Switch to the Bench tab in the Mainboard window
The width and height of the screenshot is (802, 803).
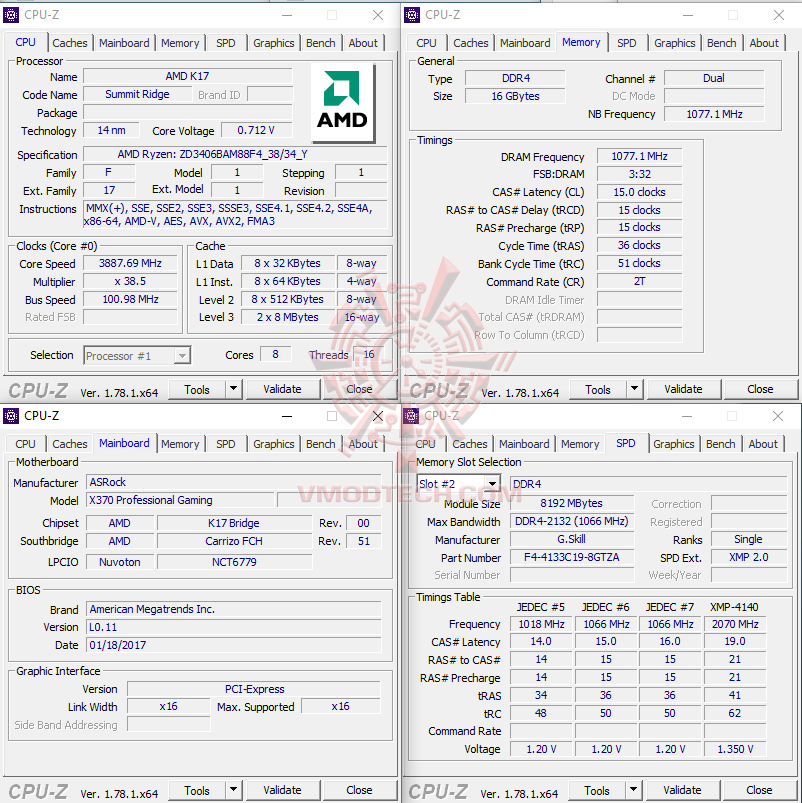[x=320, y=443]
